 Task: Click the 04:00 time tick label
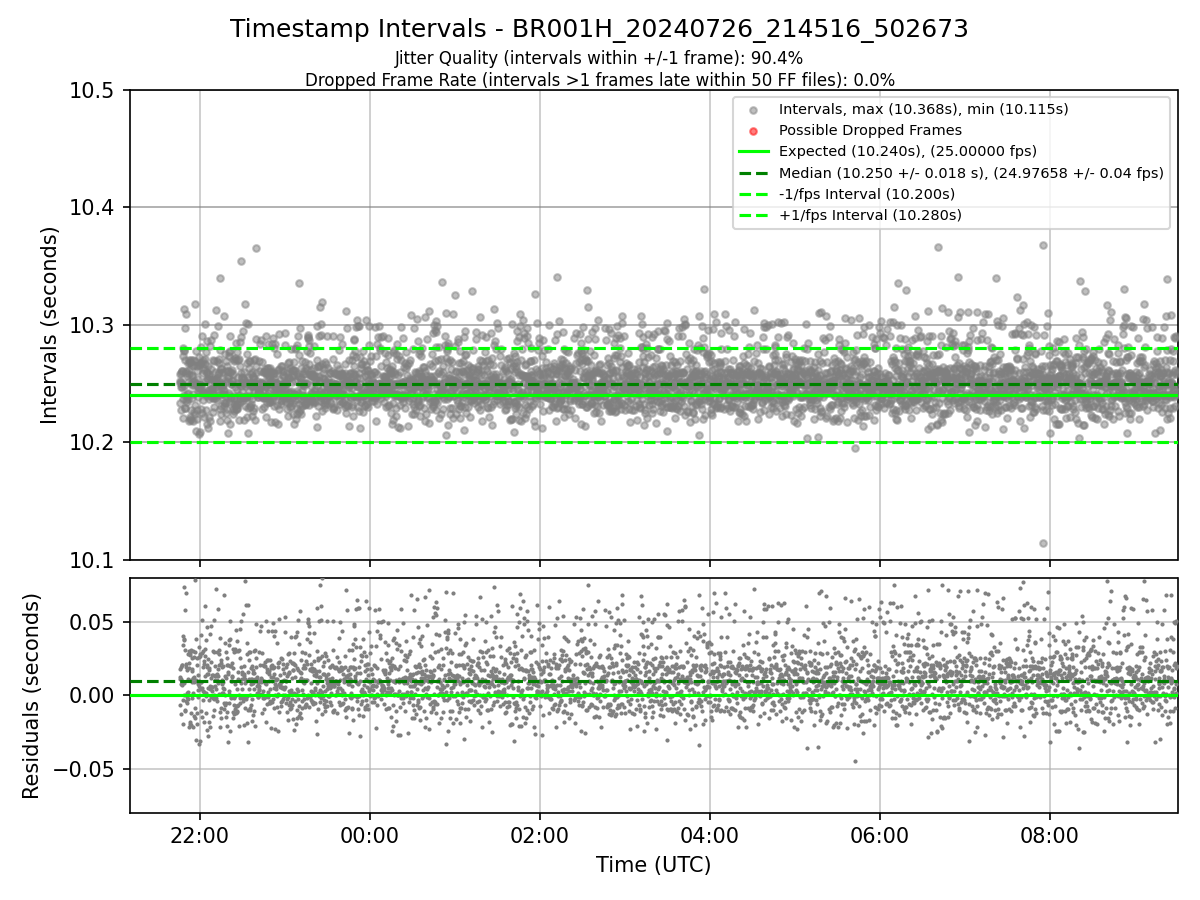tap(710, 835)
